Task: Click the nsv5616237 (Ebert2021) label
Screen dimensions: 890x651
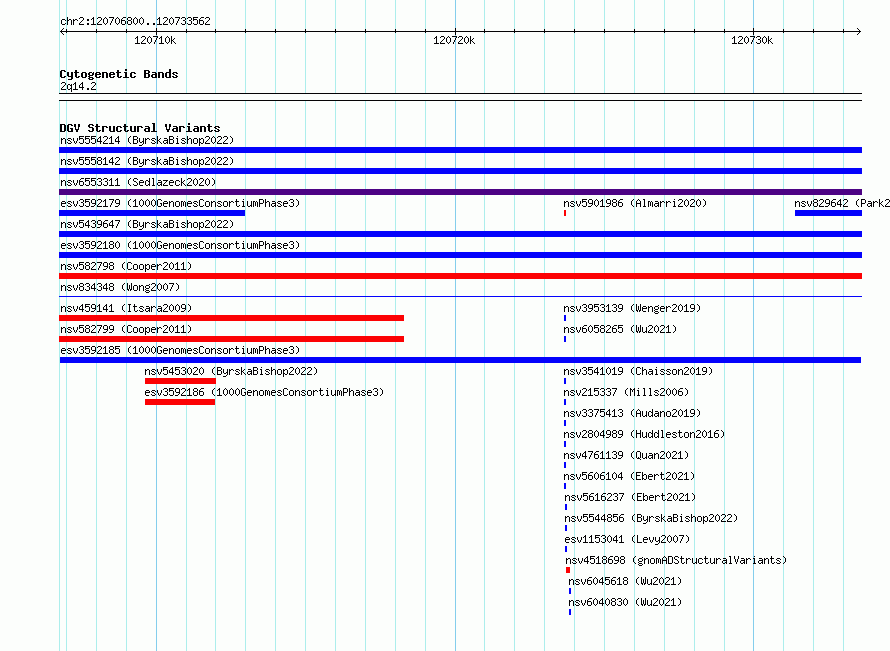Action: (630, 497)
